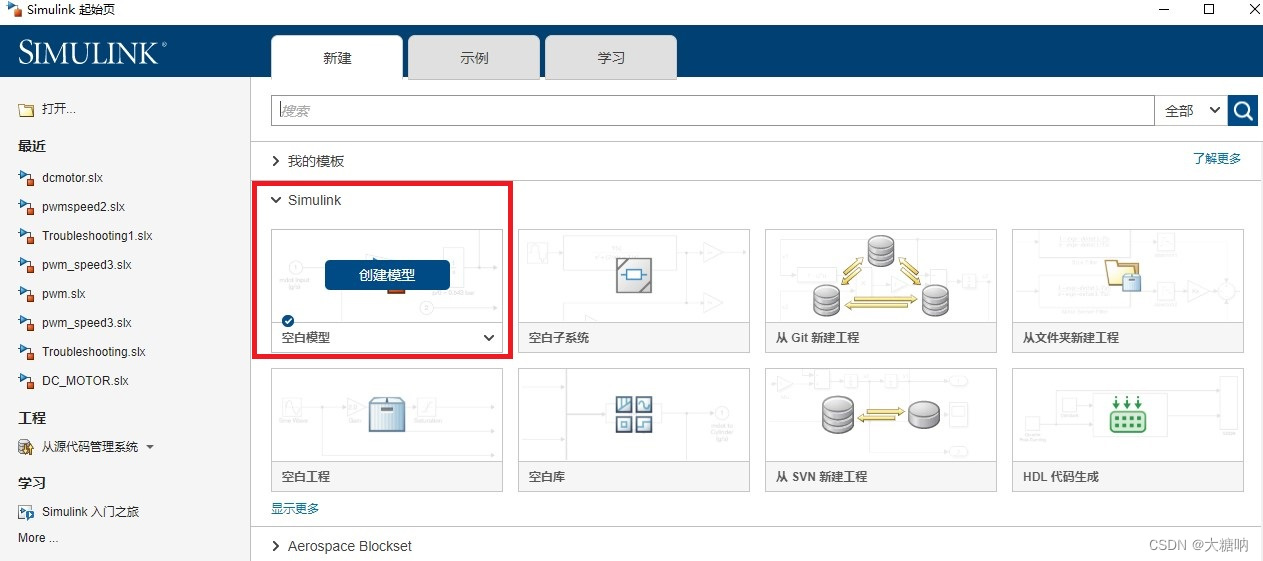Click the 打开... link
Image resolution: width=1263 pixels, height=561 pixels.
(x=58, y=109)
